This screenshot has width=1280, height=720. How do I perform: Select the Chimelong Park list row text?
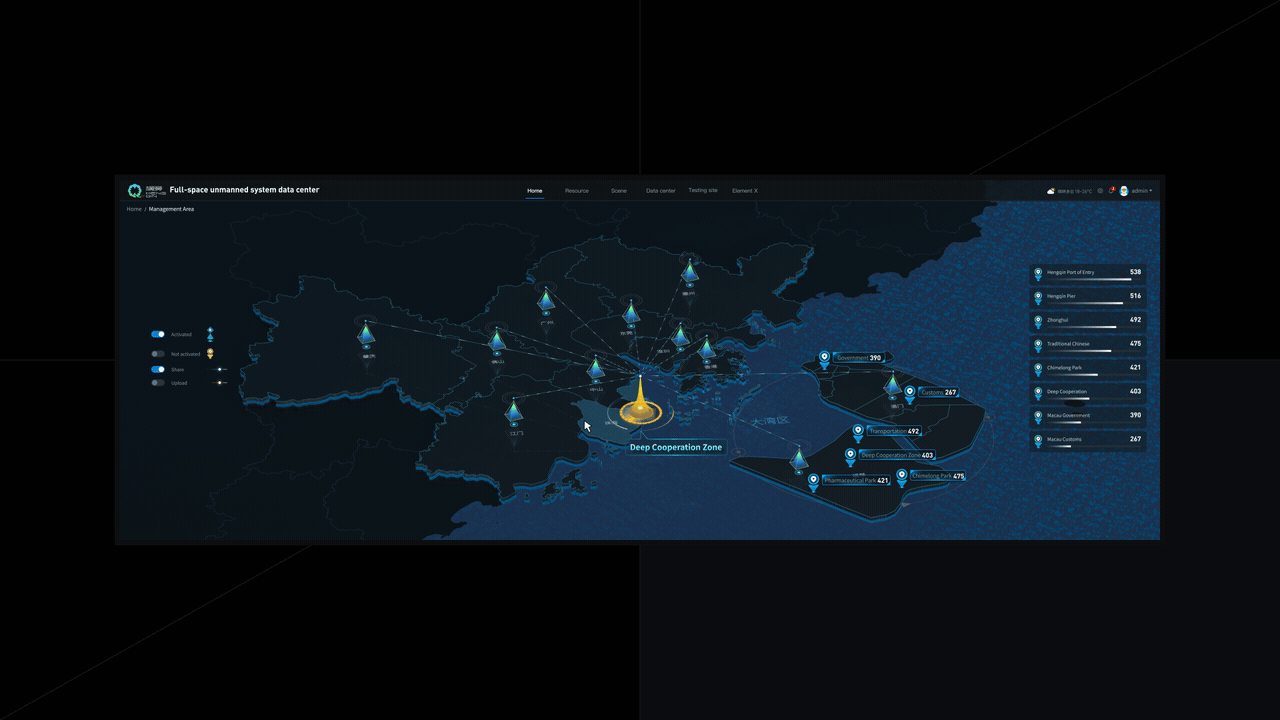click(1064, 367)
